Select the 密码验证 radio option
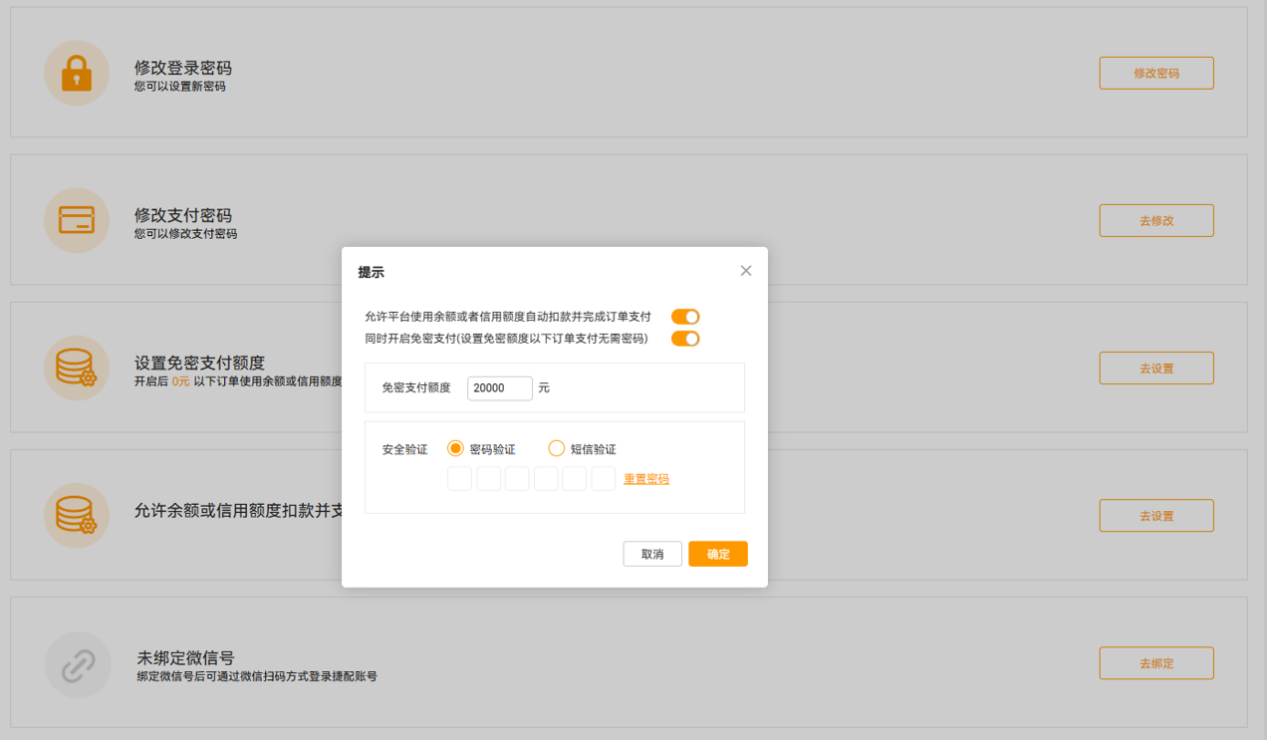 pyautogui.click(x=457, y=448)
